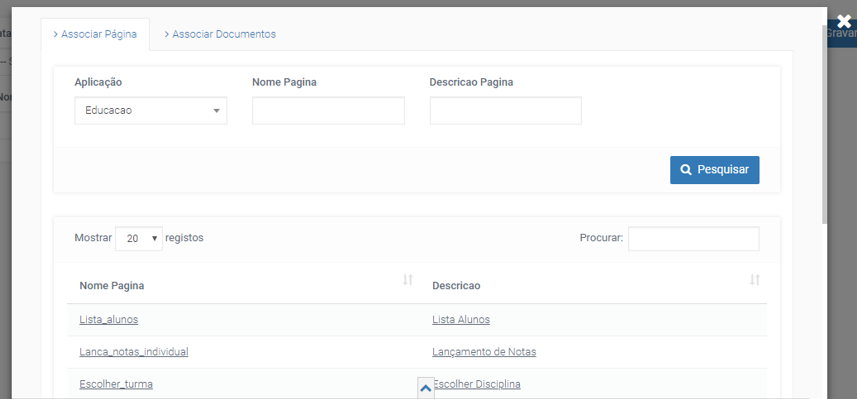The width and height of the screenshot is (857, 399).
Task: Click the Escolher Disciplina description link
Action: [477, 384]
